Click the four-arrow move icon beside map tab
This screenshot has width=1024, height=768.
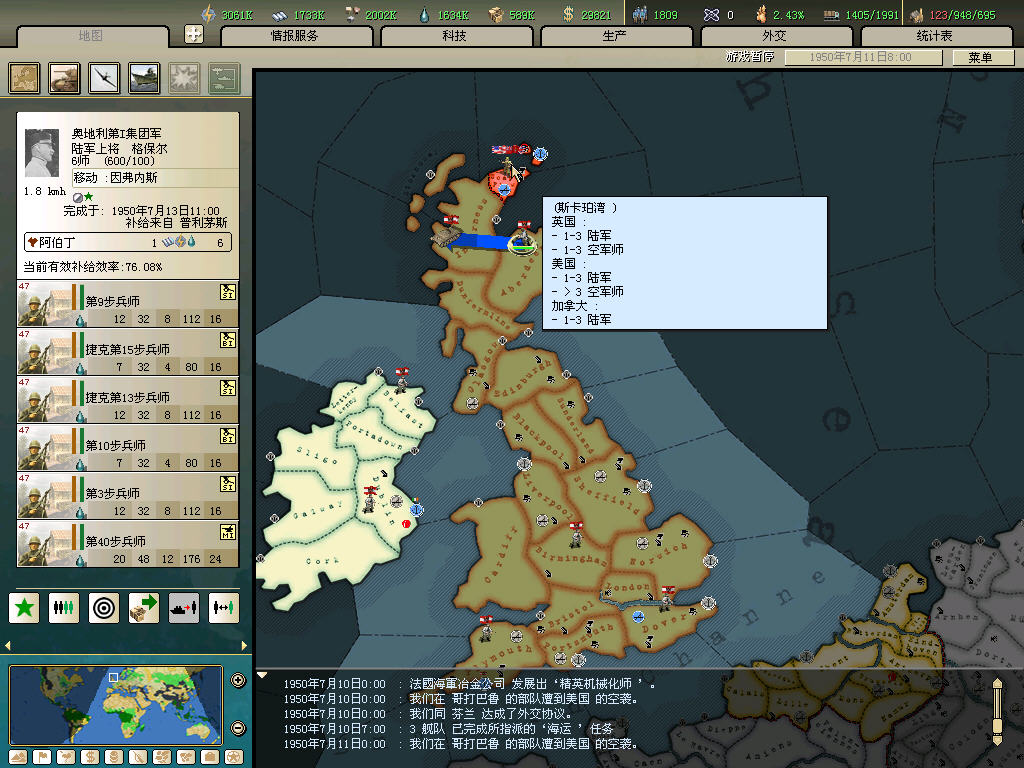tap(194, 34)
